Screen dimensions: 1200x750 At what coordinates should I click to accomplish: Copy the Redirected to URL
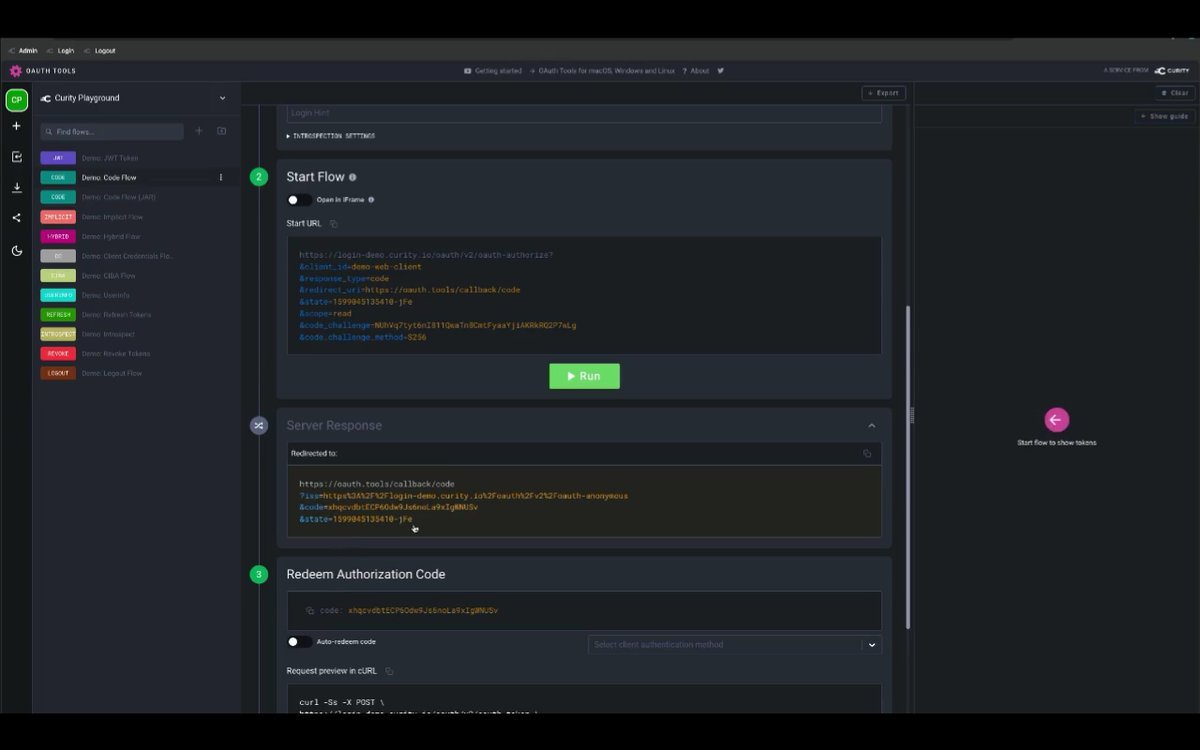coord(867,453)
